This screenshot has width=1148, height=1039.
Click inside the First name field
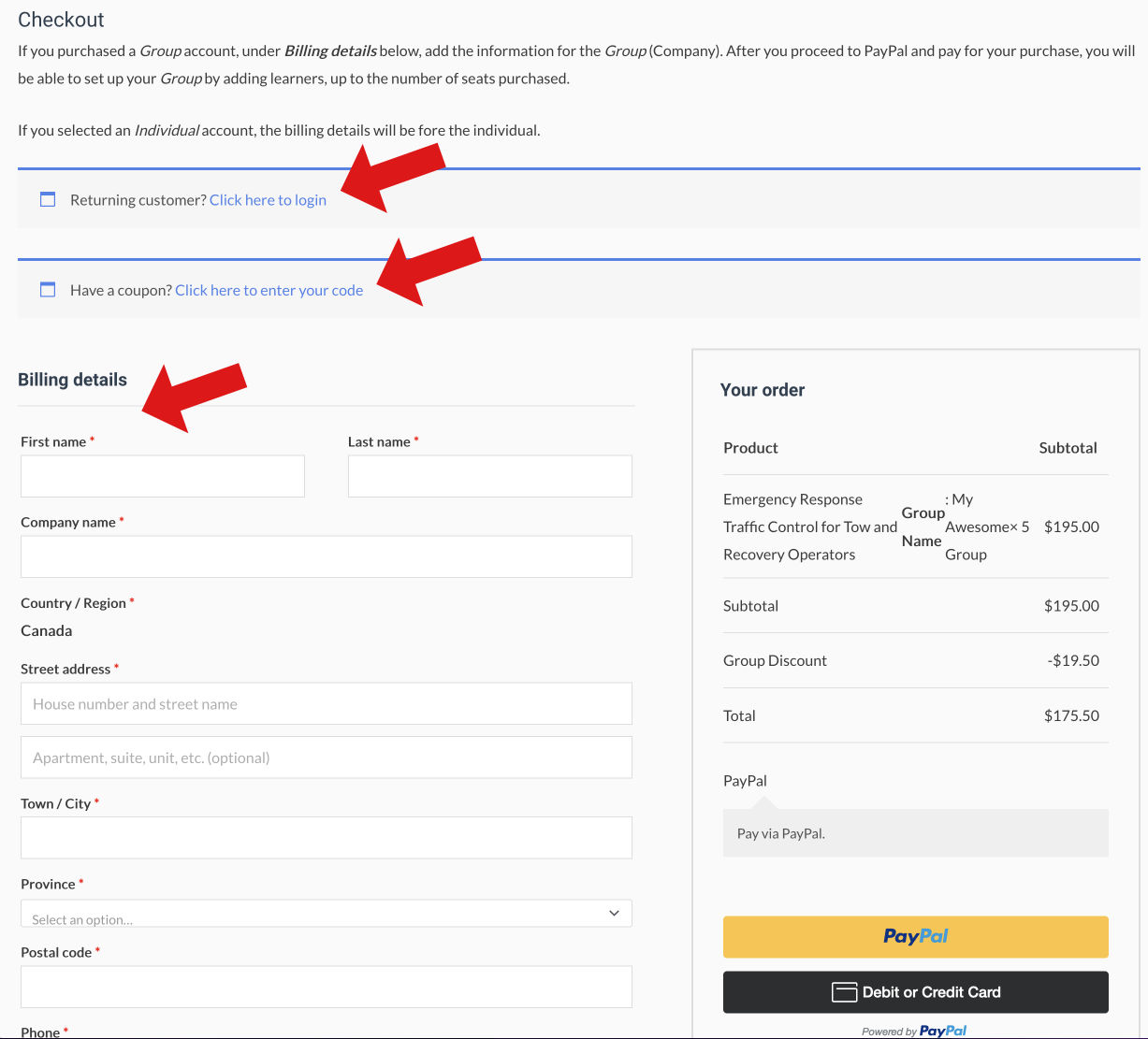162,475
